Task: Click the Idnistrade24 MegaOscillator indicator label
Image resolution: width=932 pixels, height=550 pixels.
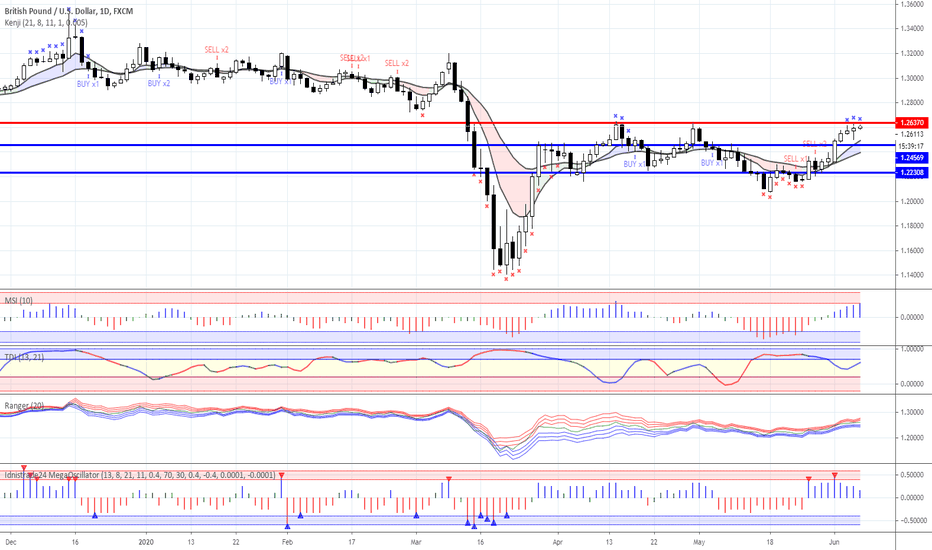Action: click(x=140, y=475)
